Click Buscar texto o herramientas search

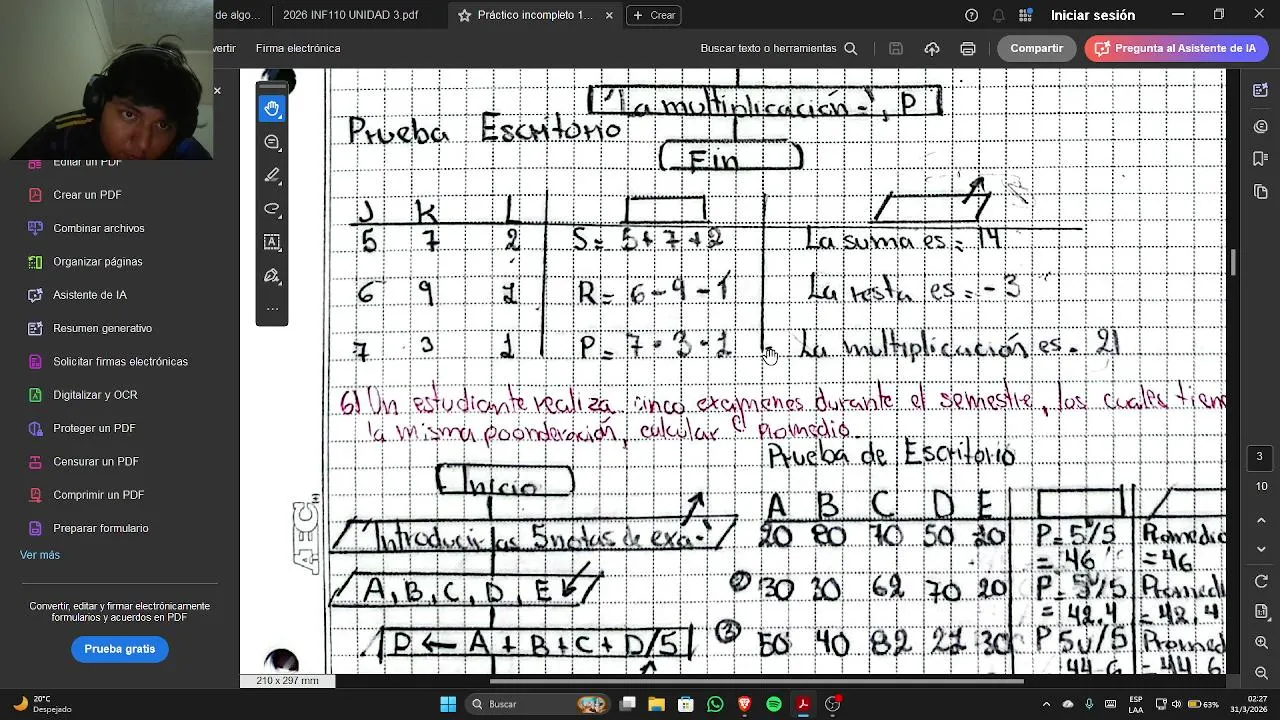(778, 48)
